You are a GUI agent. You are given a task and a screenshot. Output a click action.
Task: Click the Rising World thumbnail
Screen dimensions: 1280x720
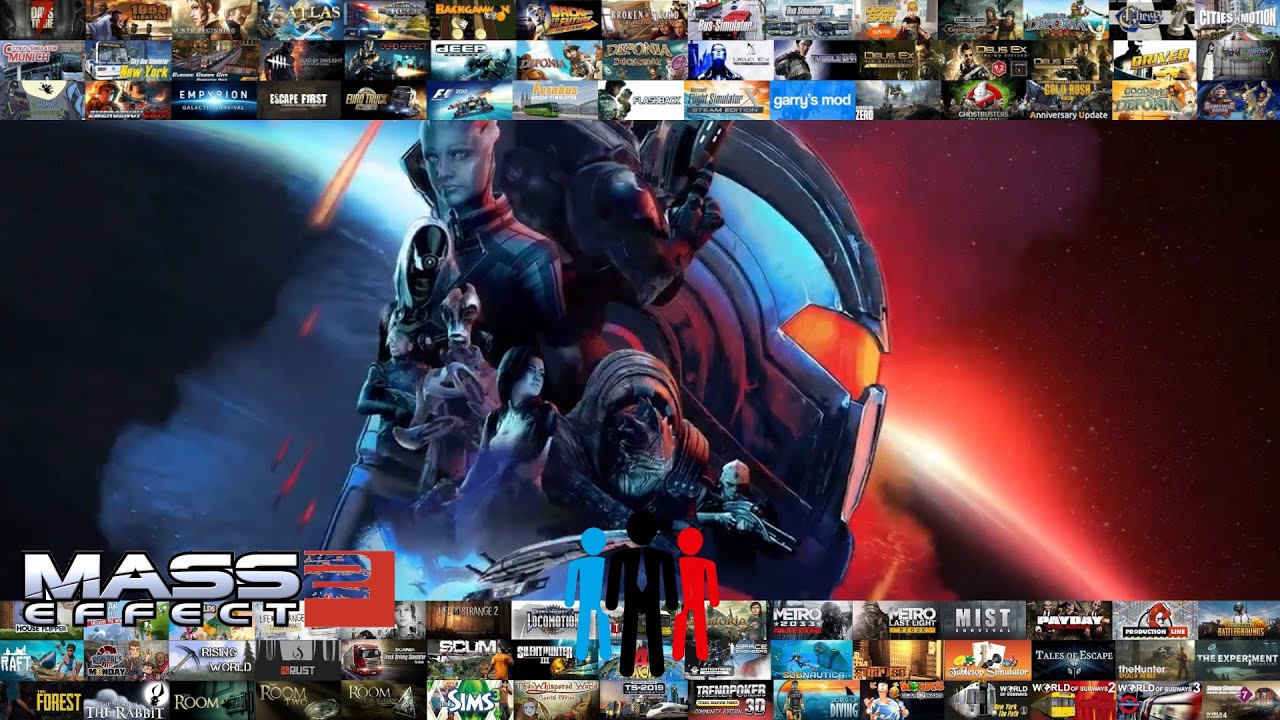click(x=213, y=660)
